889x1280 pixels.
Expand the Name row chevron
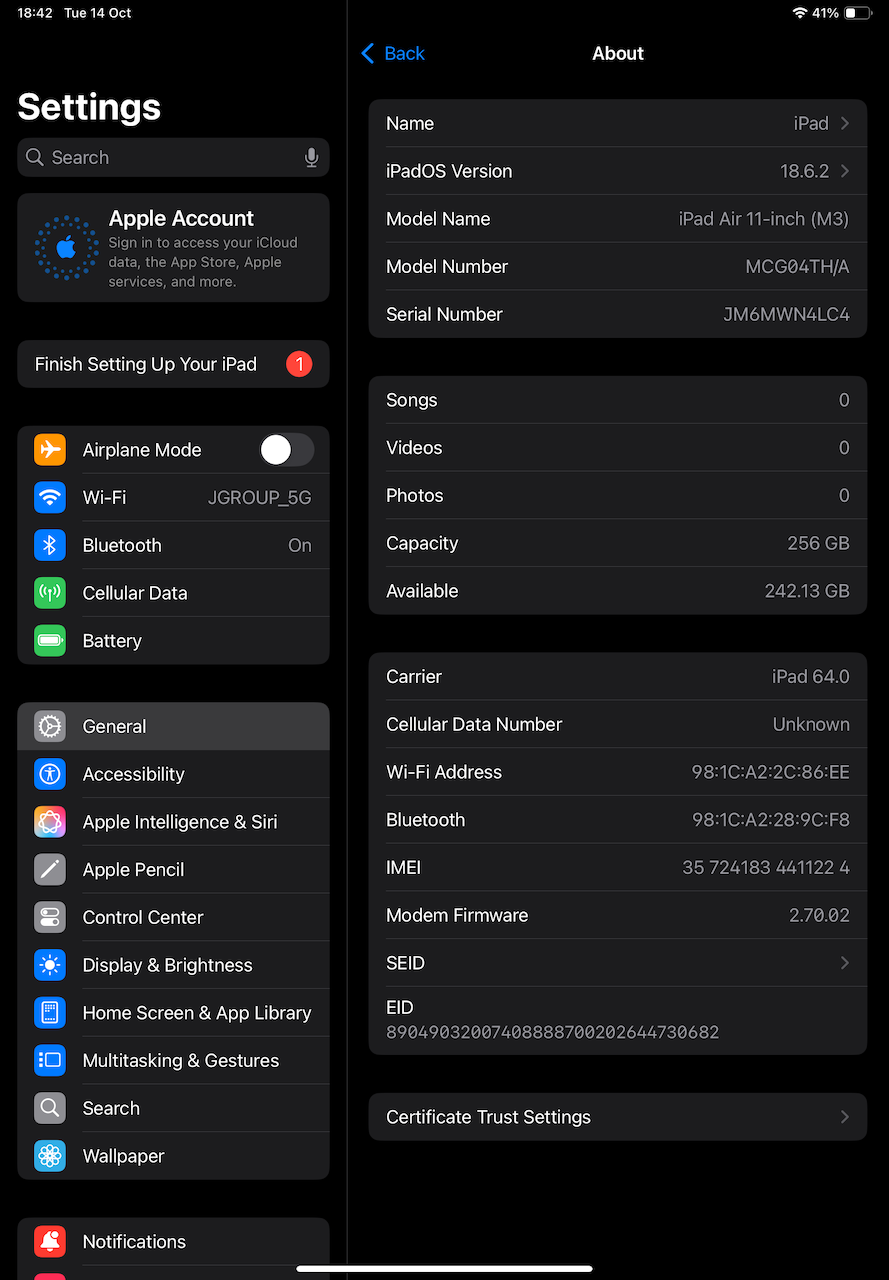pyautogui.click(x=844, y=124)
